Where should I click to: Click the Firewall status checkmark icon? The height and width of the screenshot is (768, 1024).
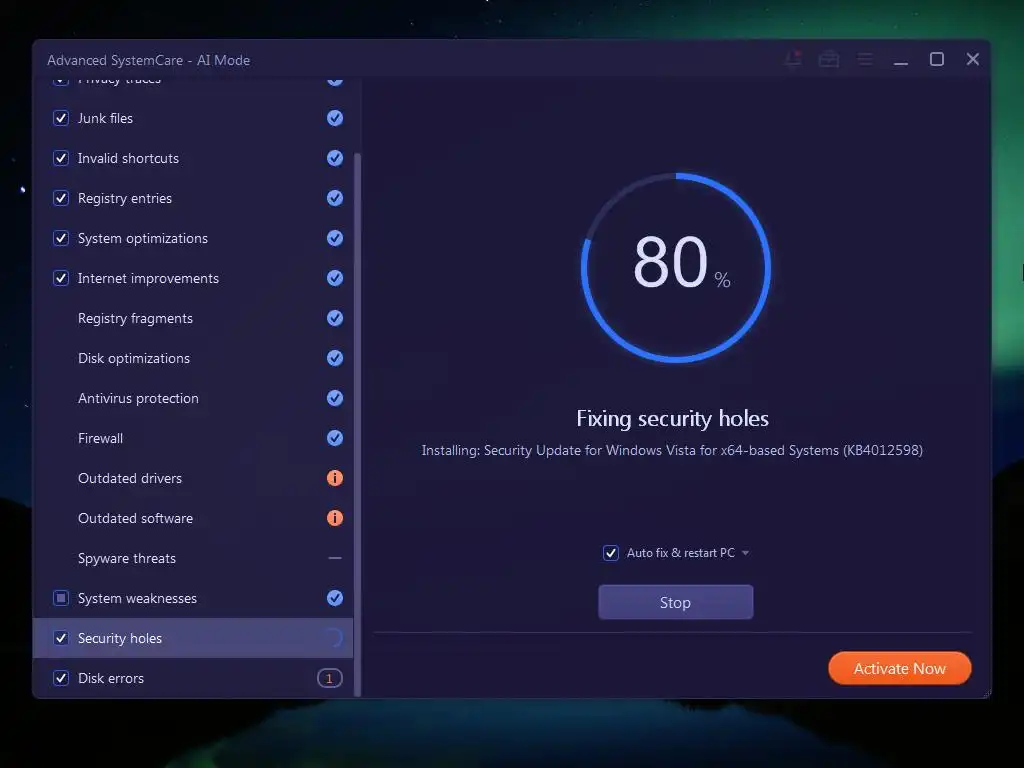(334, 438)
